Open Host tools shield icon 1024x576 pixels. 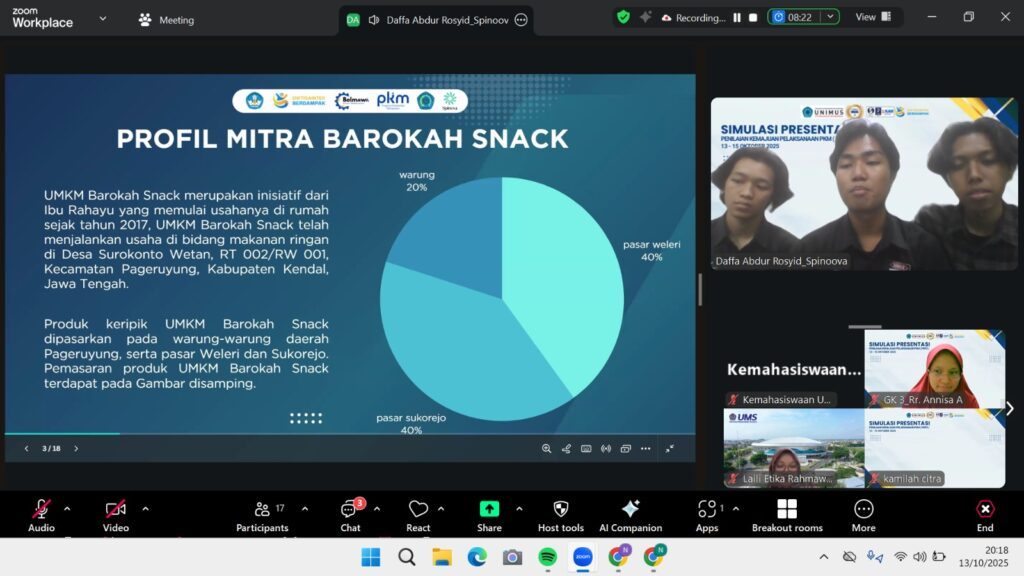(560, 514)
